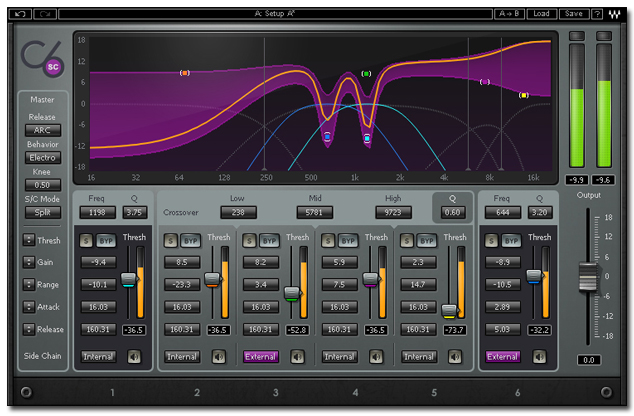Viewport: 634px width, 416px height.
Task: Click the Low crossover field 238
Action: (238, 212)
